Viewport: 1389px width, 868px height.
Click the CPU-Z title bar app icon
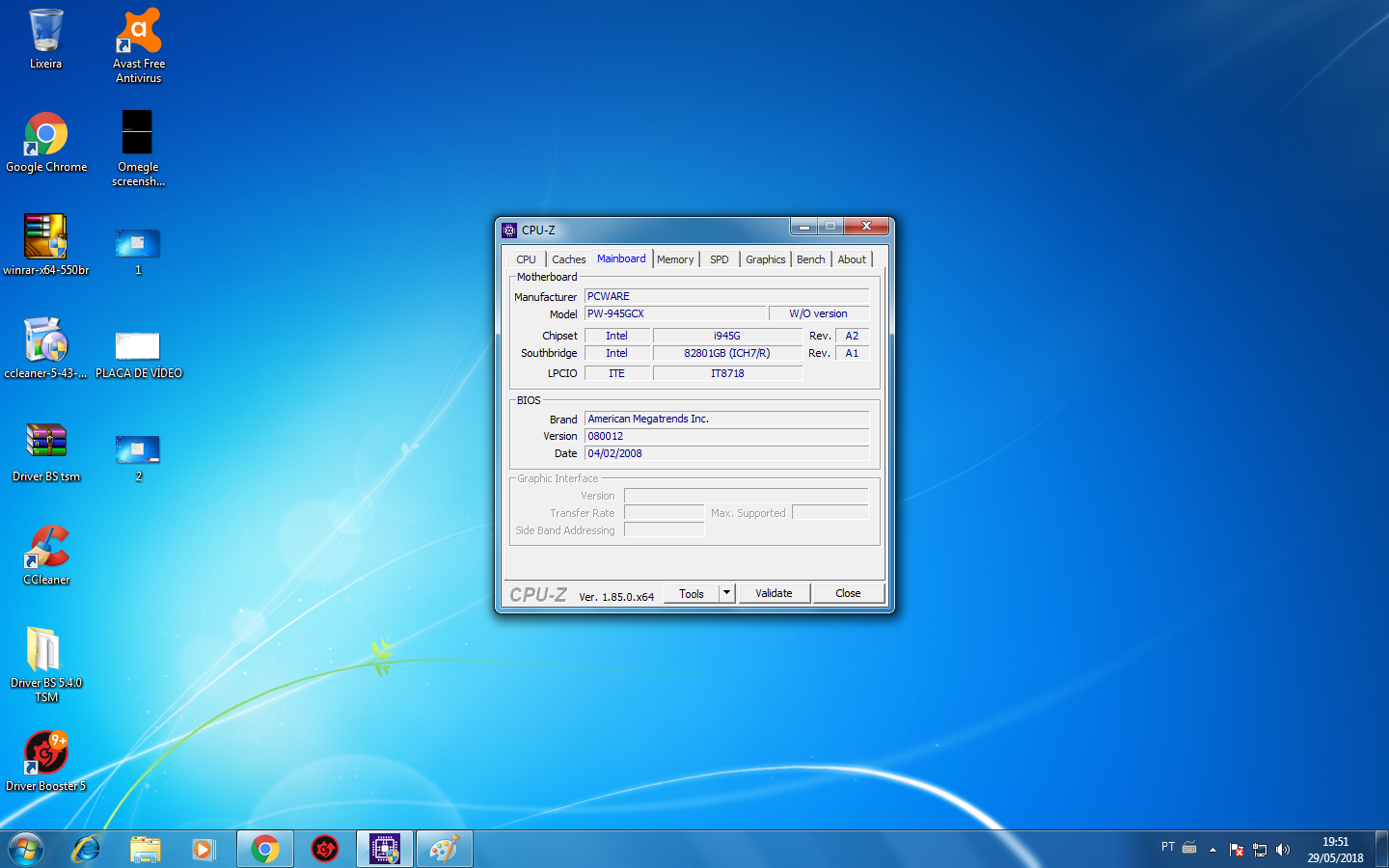[x=509, y=230]
